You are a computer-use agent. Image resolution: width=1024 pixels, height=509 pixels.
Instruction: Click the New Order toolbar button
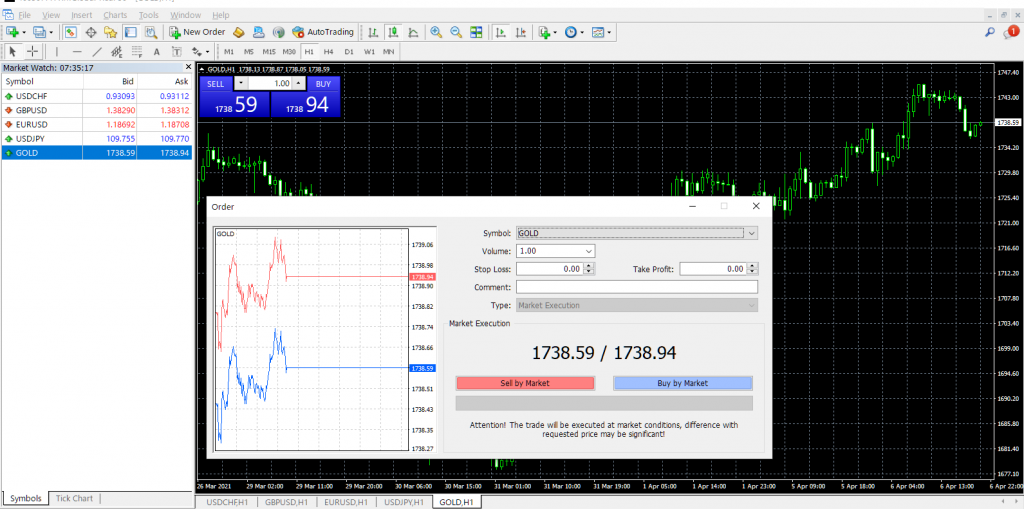click(197, 31)
